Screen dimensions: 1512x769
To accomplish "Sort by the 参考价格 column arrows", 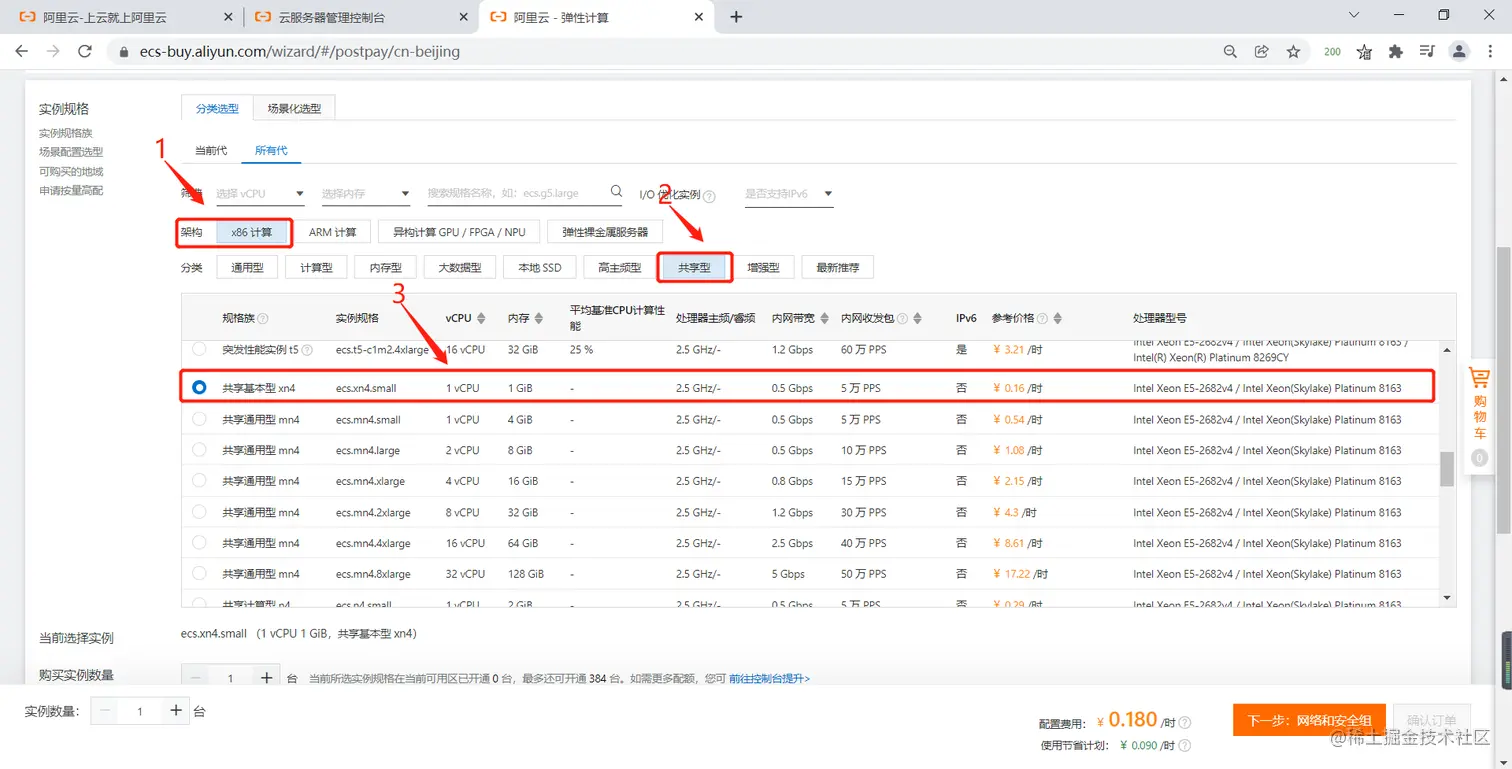I will (1058, 318).
